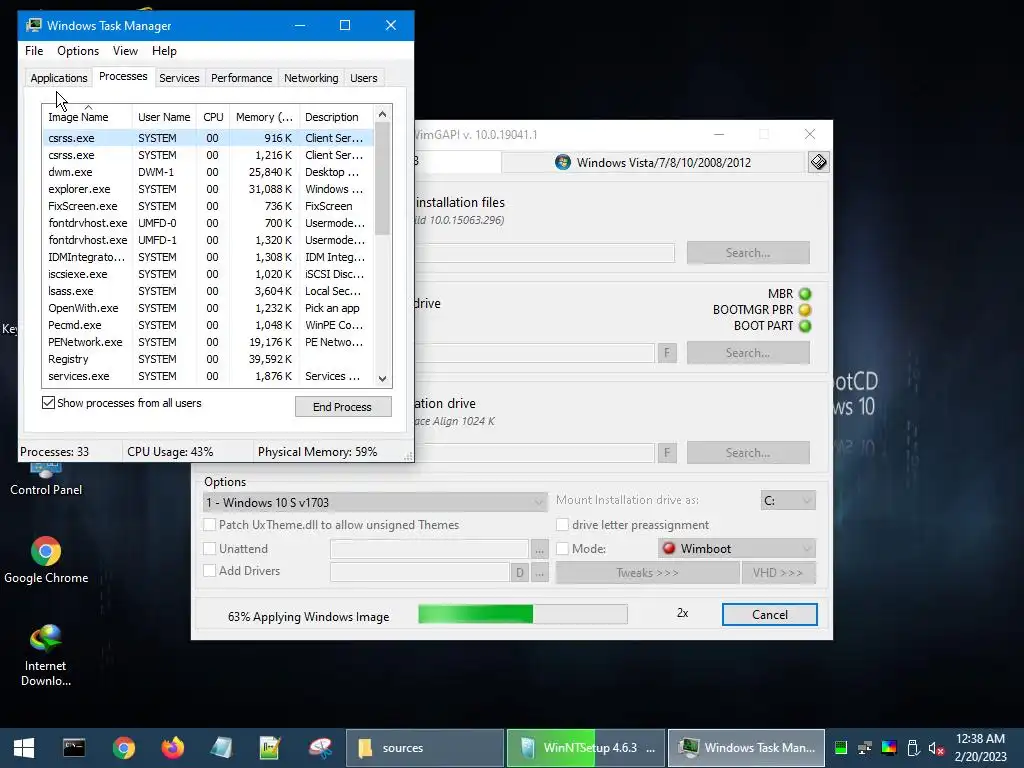
Task: Click the End Process button
Action: point(343,406)
